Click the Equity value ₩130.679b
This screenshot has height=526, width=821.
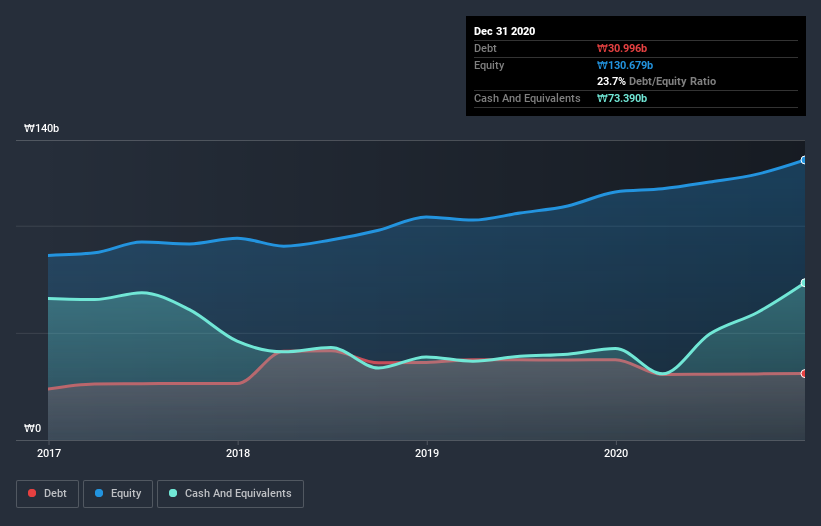[x=625, y=65]
